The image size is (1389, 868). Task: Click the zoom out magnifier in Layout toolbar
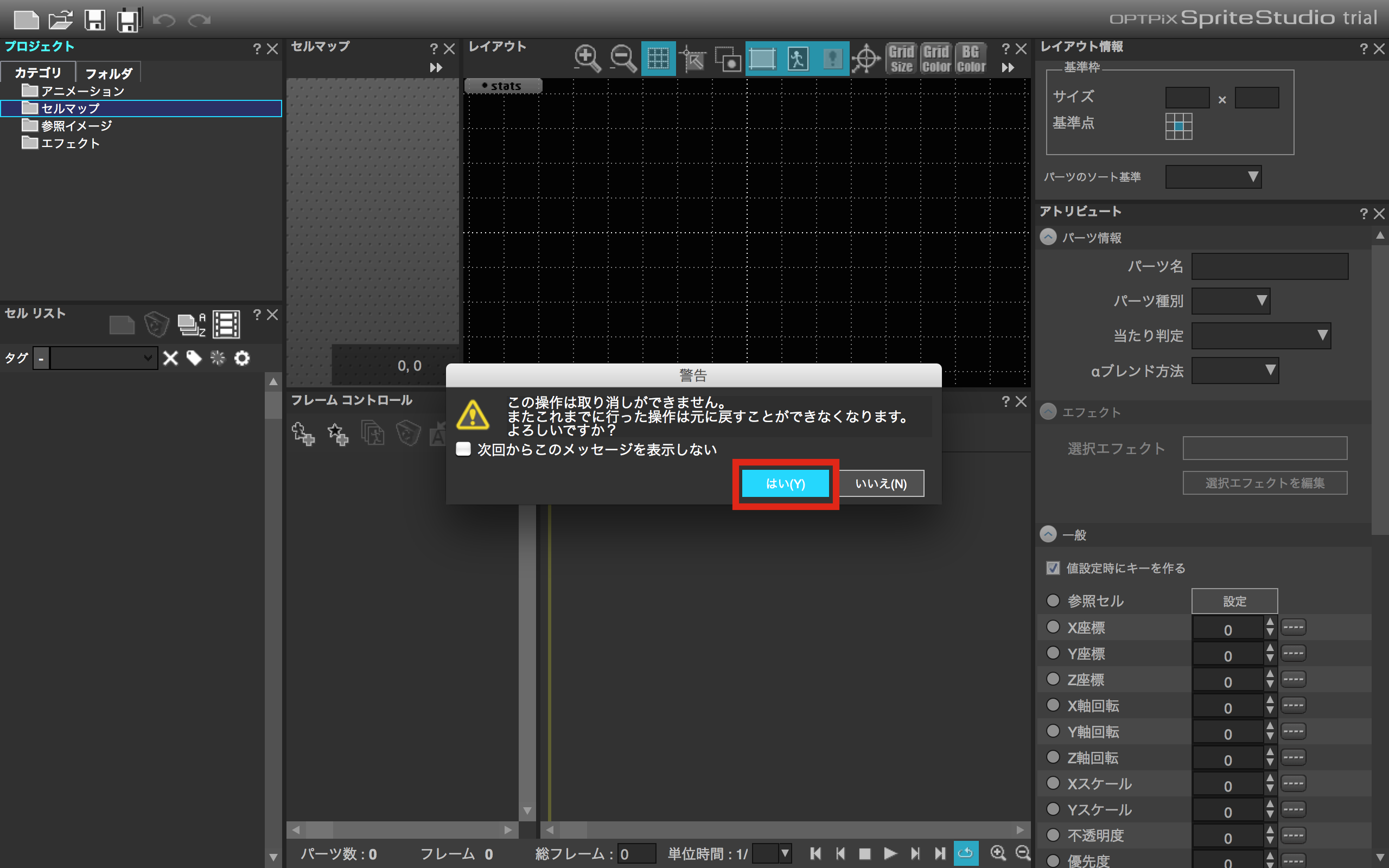[x=622, y=58]
